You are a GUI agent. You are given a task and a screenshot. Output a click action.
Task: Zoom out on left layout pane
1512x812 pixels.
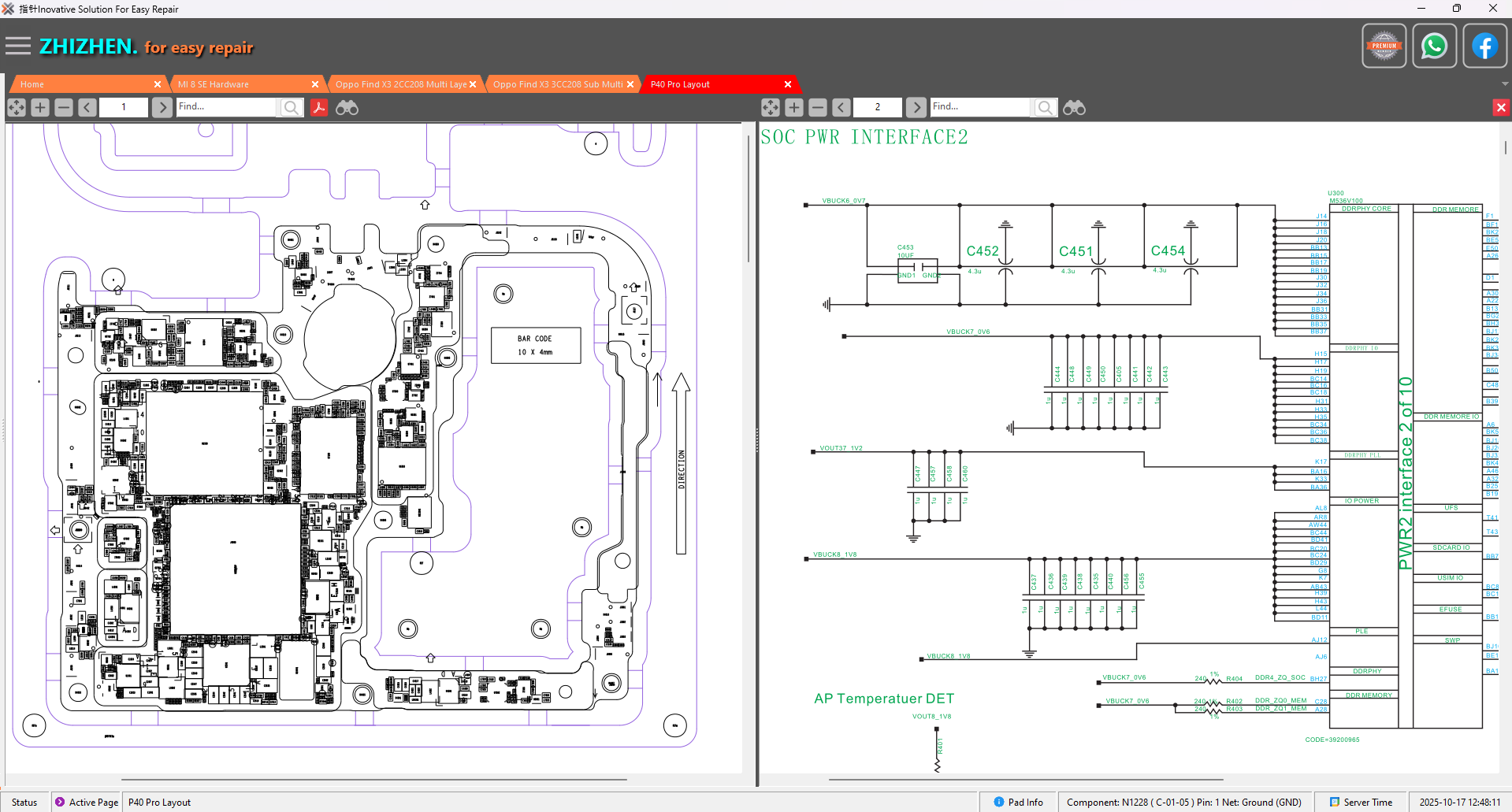(x=64, y=107)
